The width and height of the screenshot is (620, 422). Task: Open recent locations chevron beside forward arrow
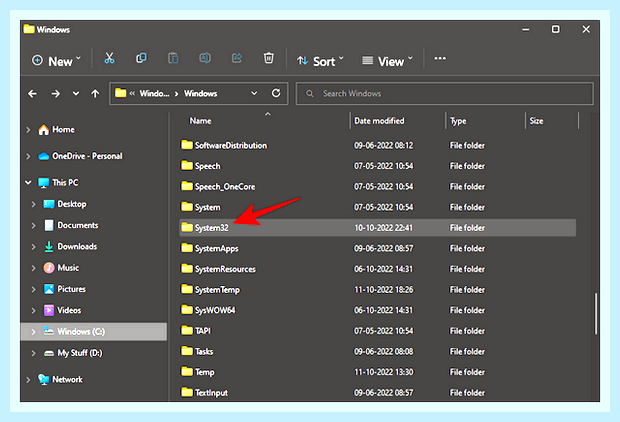coord(76,94)
